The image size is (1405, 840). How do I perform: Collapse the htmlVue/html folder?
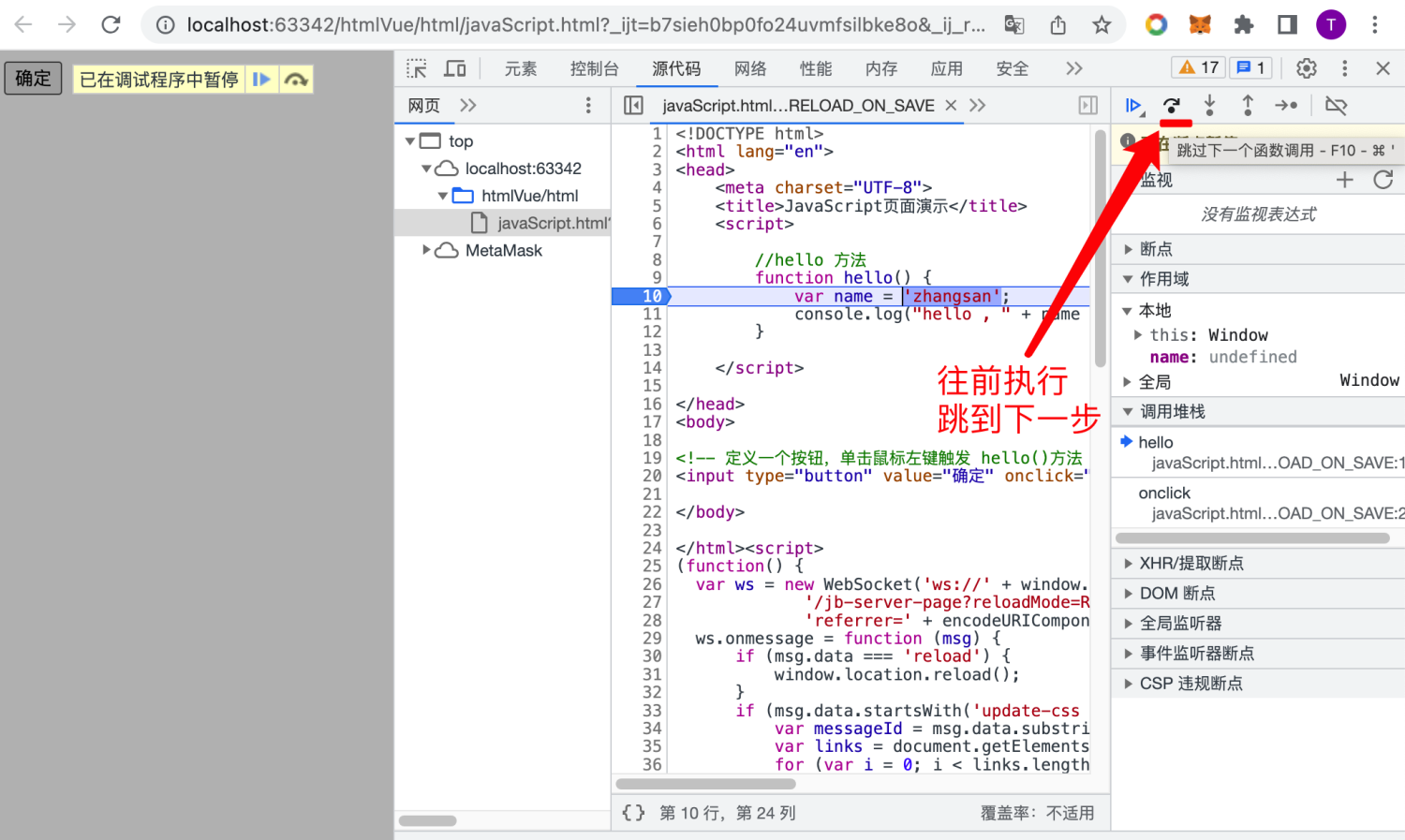pos(442,196)
